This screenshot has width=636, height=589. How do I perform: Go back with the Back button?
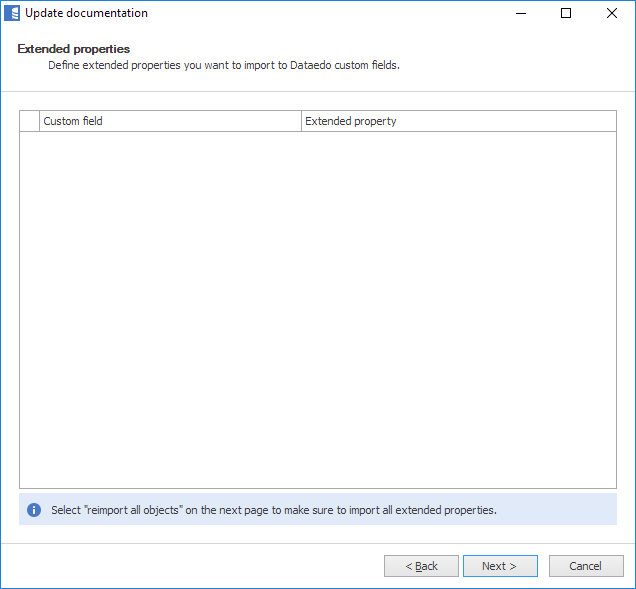421,566
